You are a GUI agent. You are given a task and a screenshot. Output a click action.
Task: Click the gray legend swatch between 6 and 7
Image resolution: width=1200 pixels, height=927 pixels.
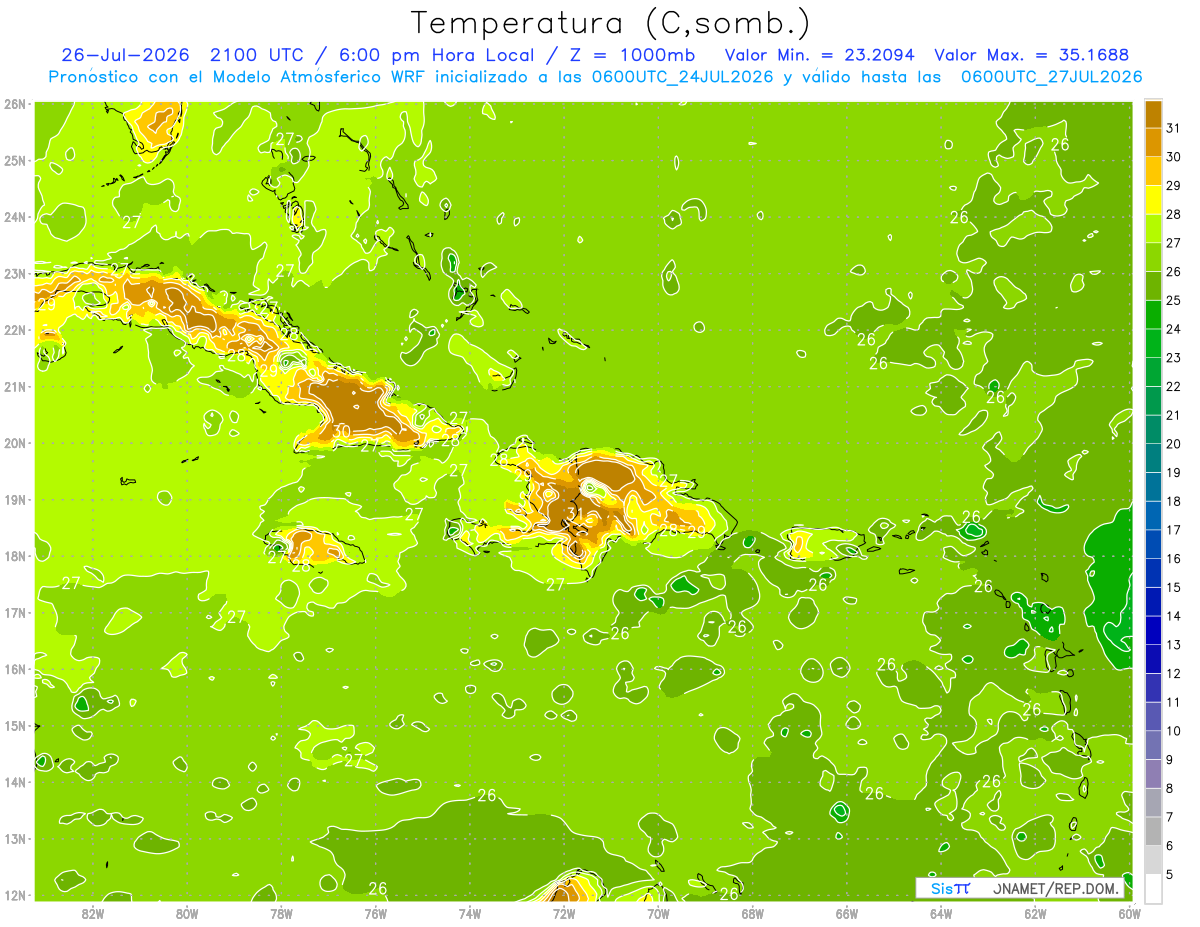click(1153, 831)
